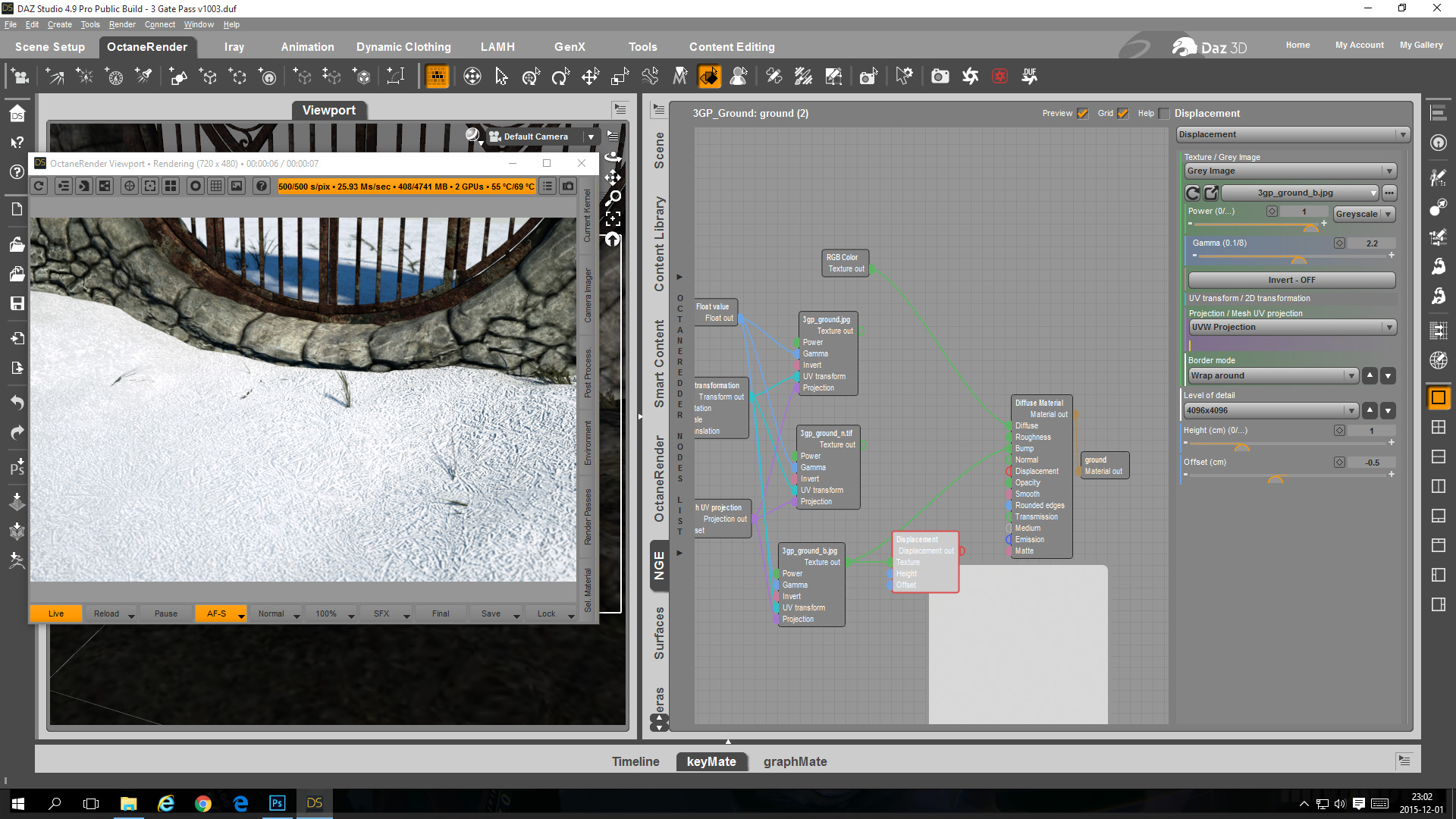This screenshot has height=819, width=1456.
Task: Select the Translate move tool
Action: click(590, 77)
